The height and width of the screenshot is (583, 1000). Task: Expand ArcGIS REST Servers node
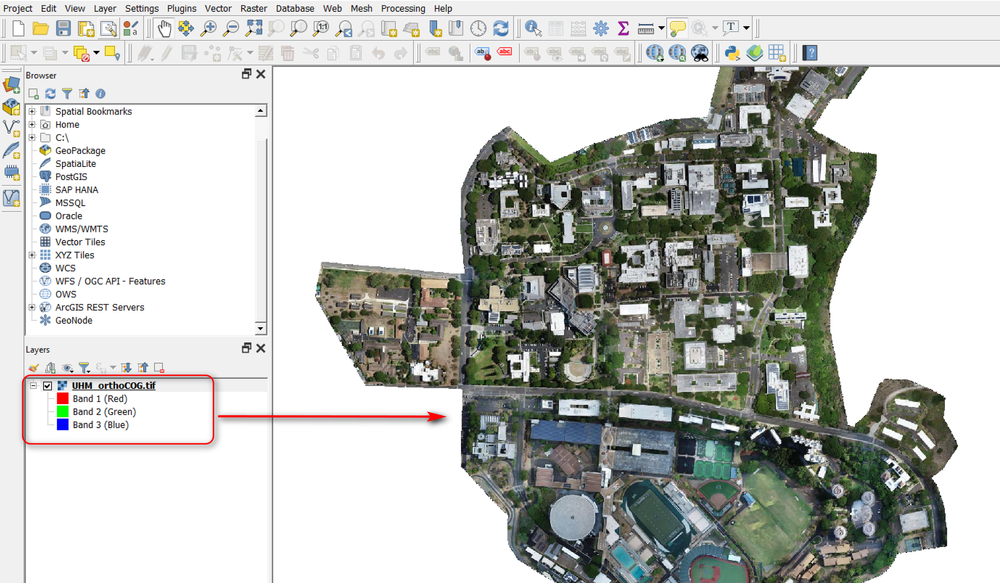tap(32, 307)
